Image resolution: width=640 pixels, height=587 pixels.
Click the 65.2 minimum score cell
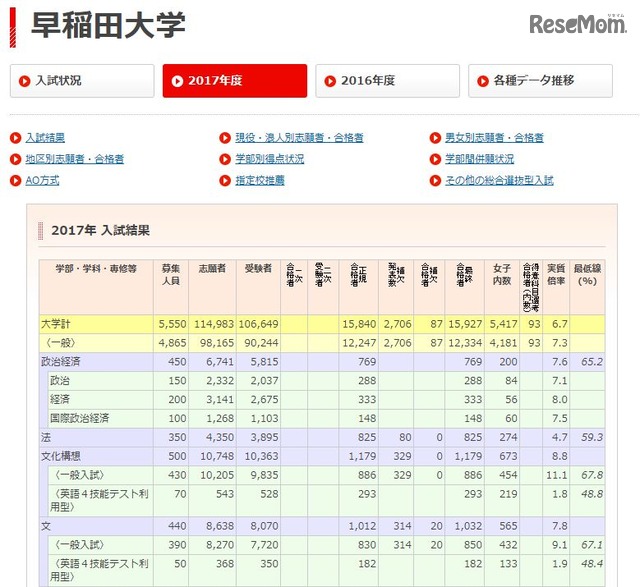[x=587, y=362]
